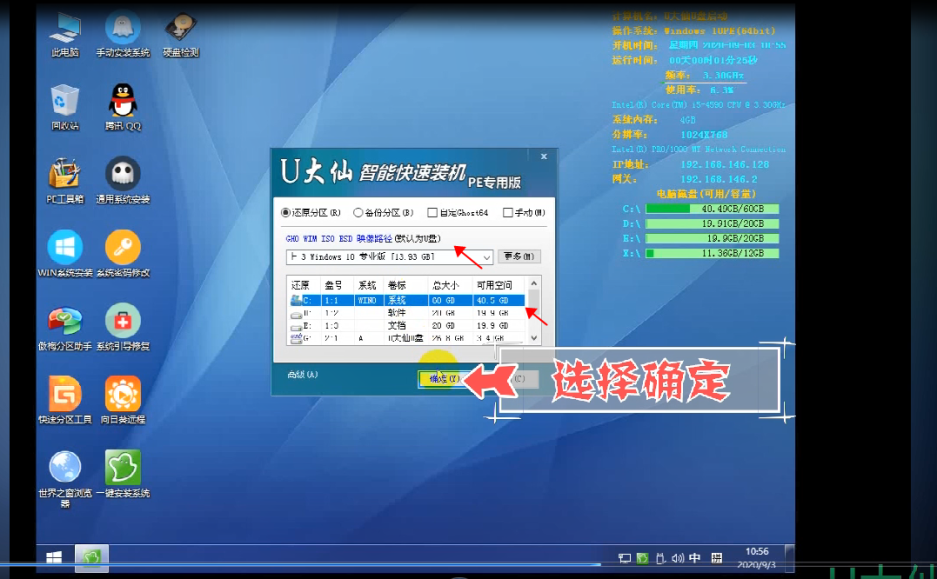Click the 高级(A) advanced link

302,375
